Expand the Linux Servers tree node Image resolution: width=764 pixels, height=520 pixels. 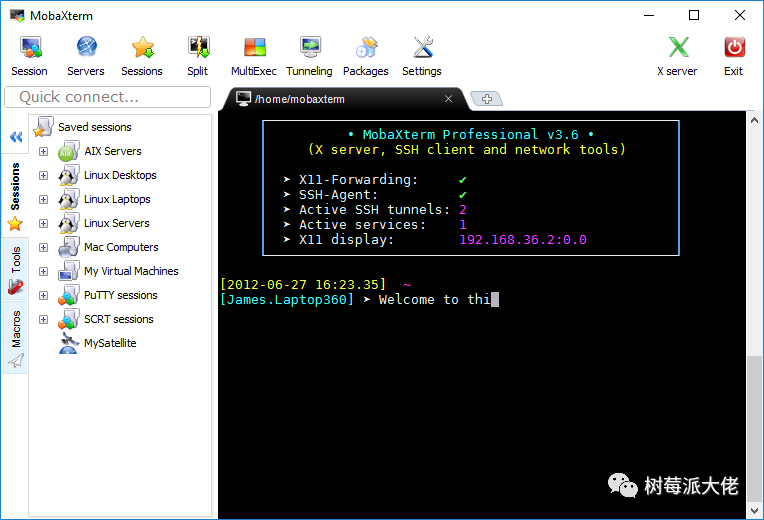click(x=43, y=223)
